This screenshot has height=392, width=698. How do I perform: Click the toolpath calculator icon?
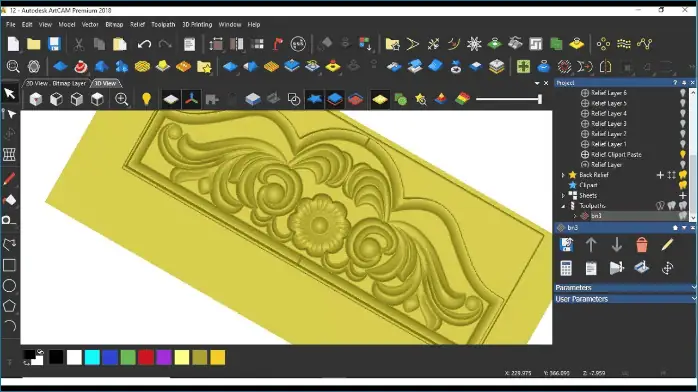click(x=566, y=268)
